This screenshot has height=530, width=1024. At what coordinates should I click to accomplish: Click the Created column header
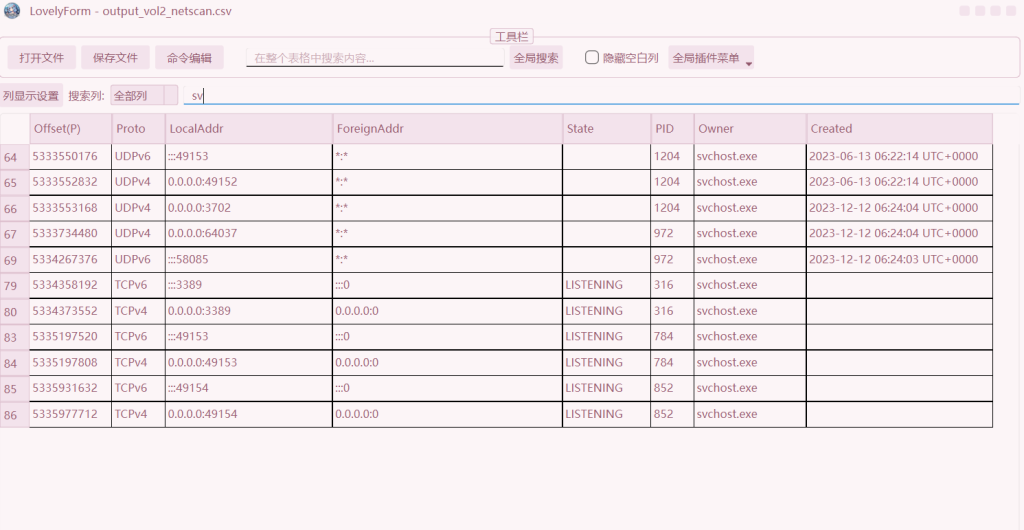898,129
